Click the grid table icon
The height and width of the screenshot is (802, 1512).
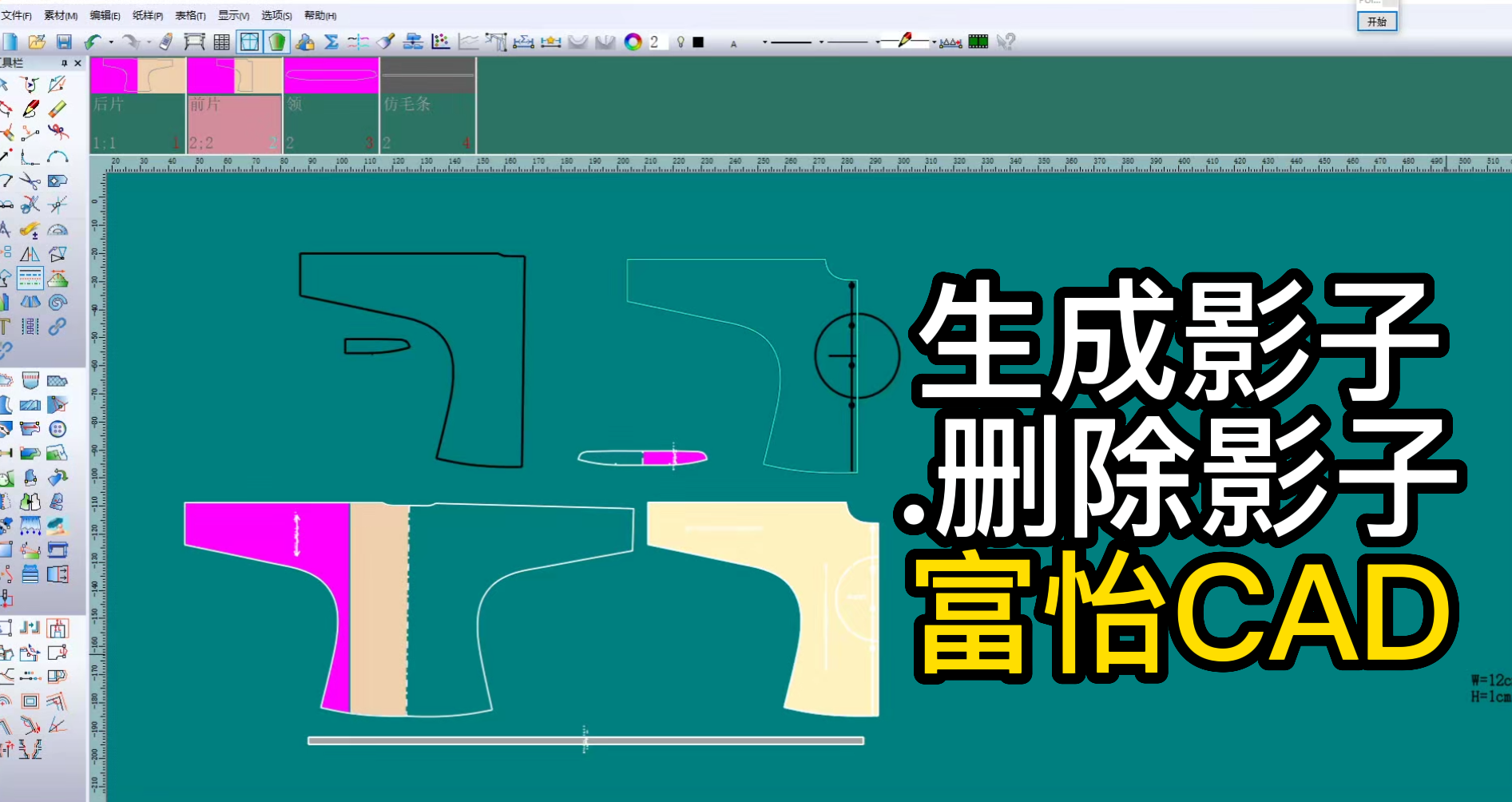coord(222,42)
